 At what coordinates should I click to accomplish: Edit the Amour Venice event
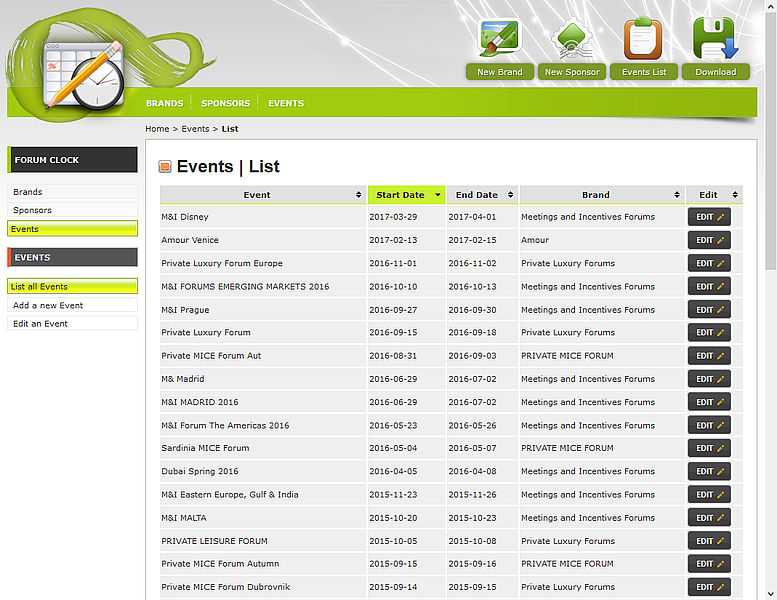point(709,240)
